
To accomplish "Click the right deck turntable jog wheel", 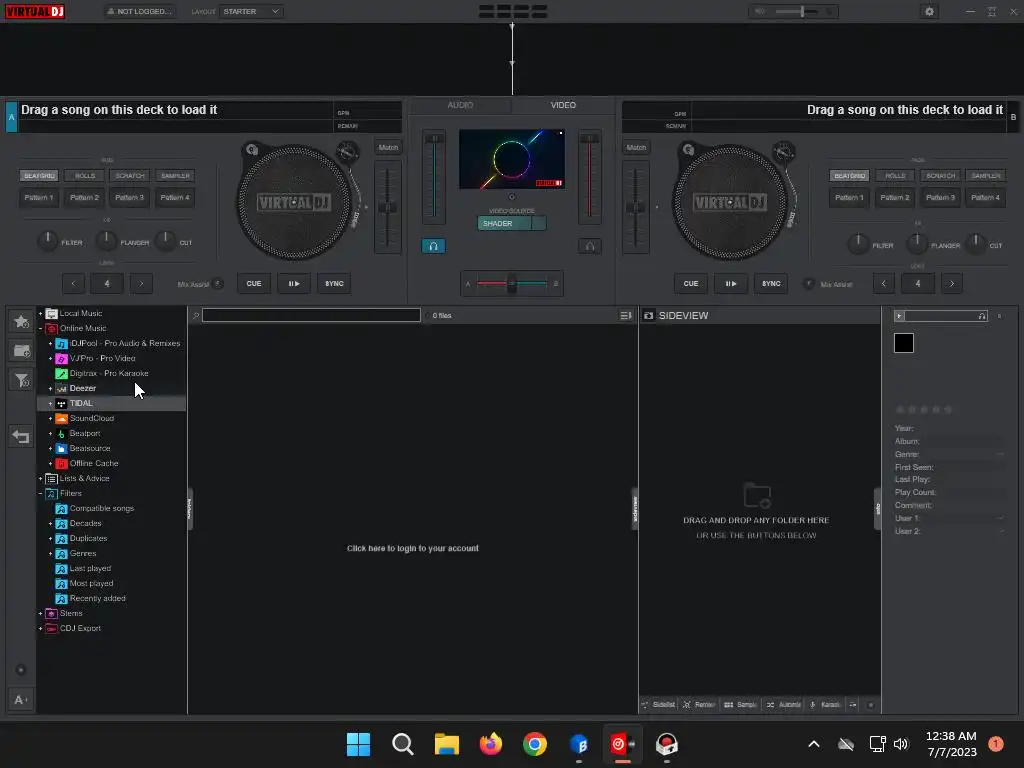I will (729, 202).
